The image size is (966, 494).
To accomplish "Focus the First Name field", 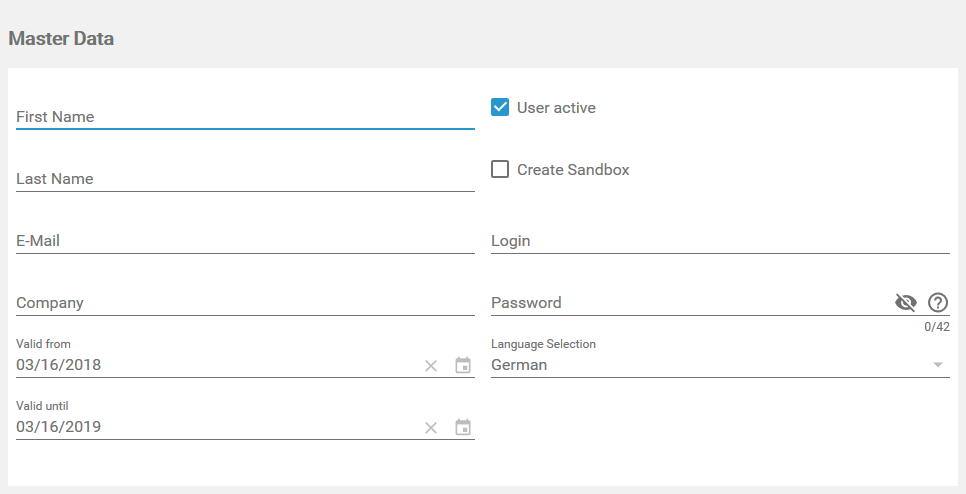I will [245, 117].
